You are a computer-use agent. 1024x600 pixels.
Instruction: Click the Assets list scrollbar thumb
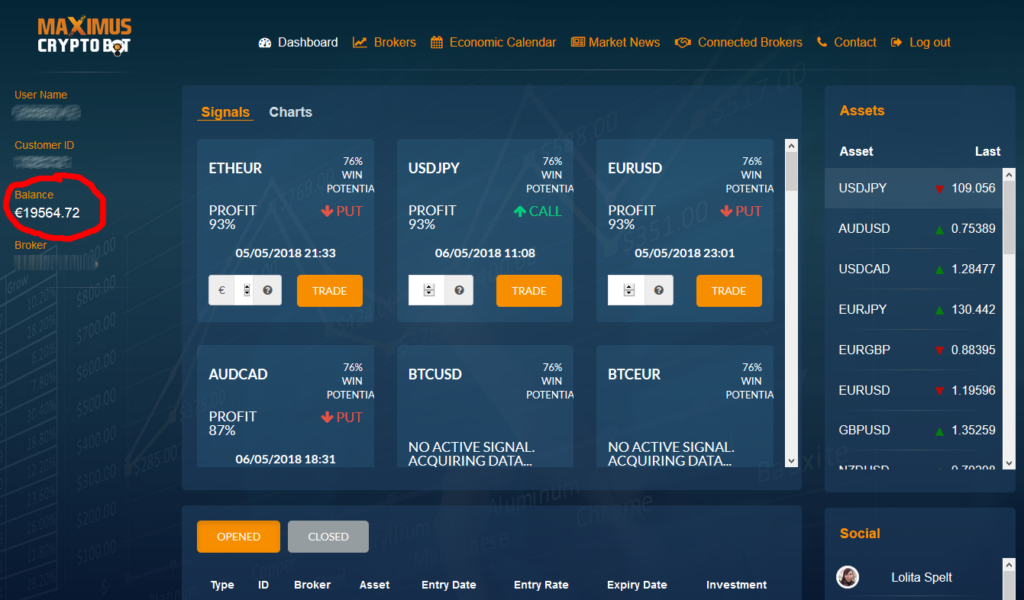1009,217
